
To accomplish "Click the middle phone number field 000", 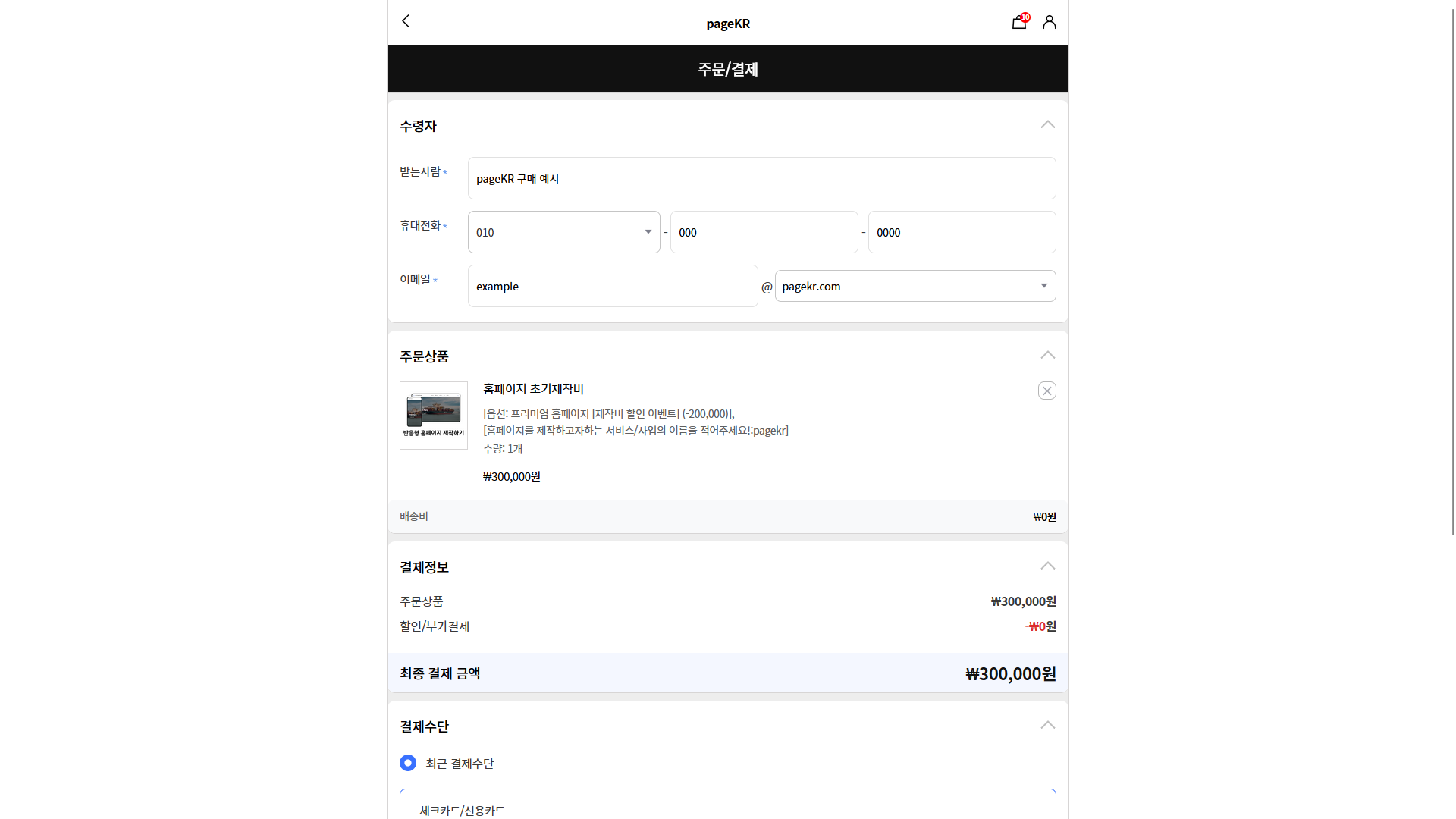I will pos(764,232).
